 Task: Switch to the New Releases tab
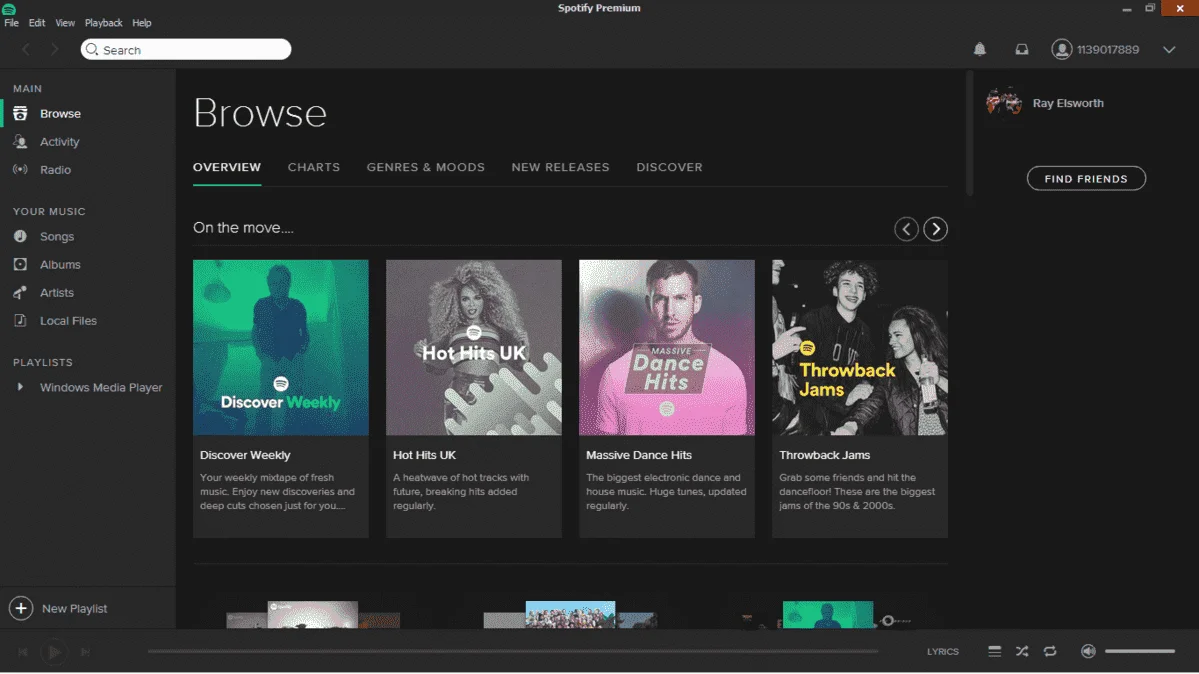click(x=561, y=167)
